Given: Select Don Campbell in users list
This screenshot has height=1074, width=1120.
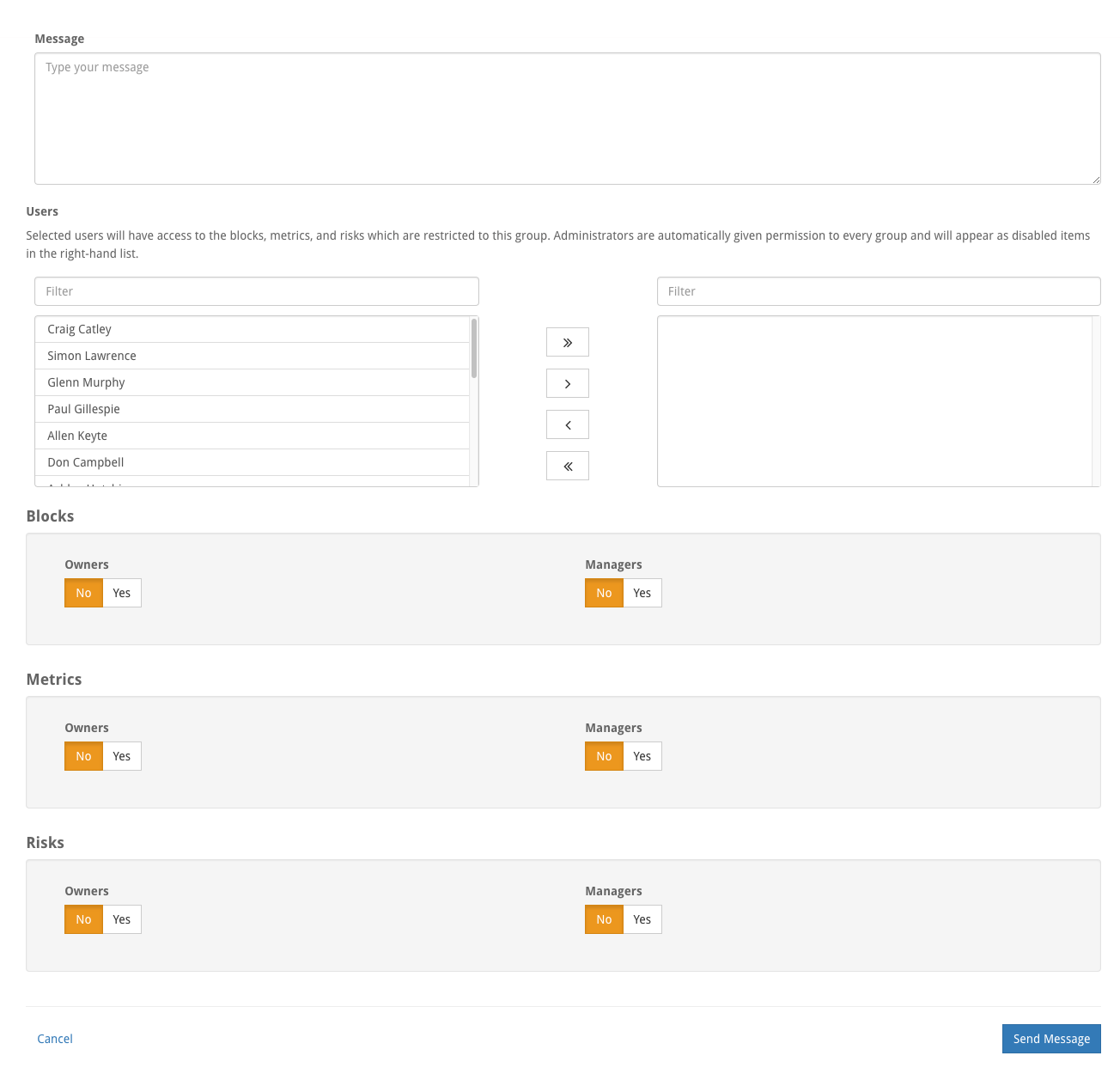Looking at the screenshot, I should point(252,462).
